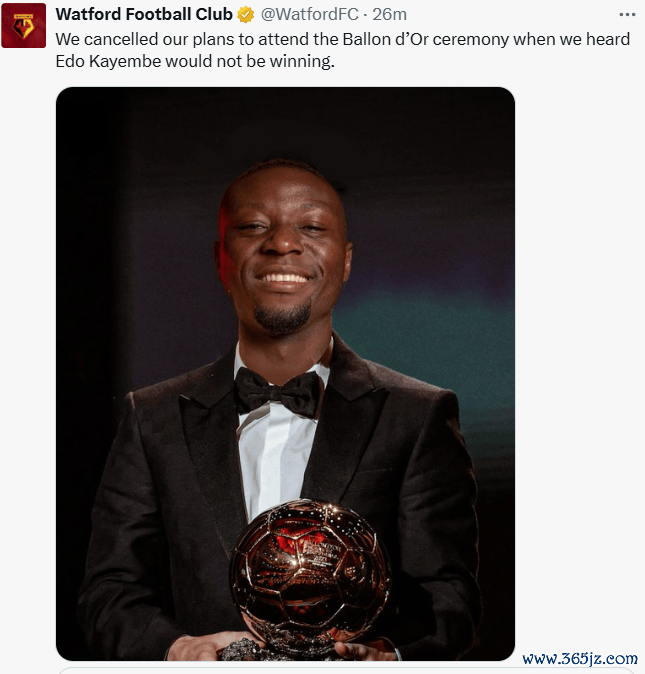Click the partially visible card below photo
645x674 pixels.
[346, 671]
